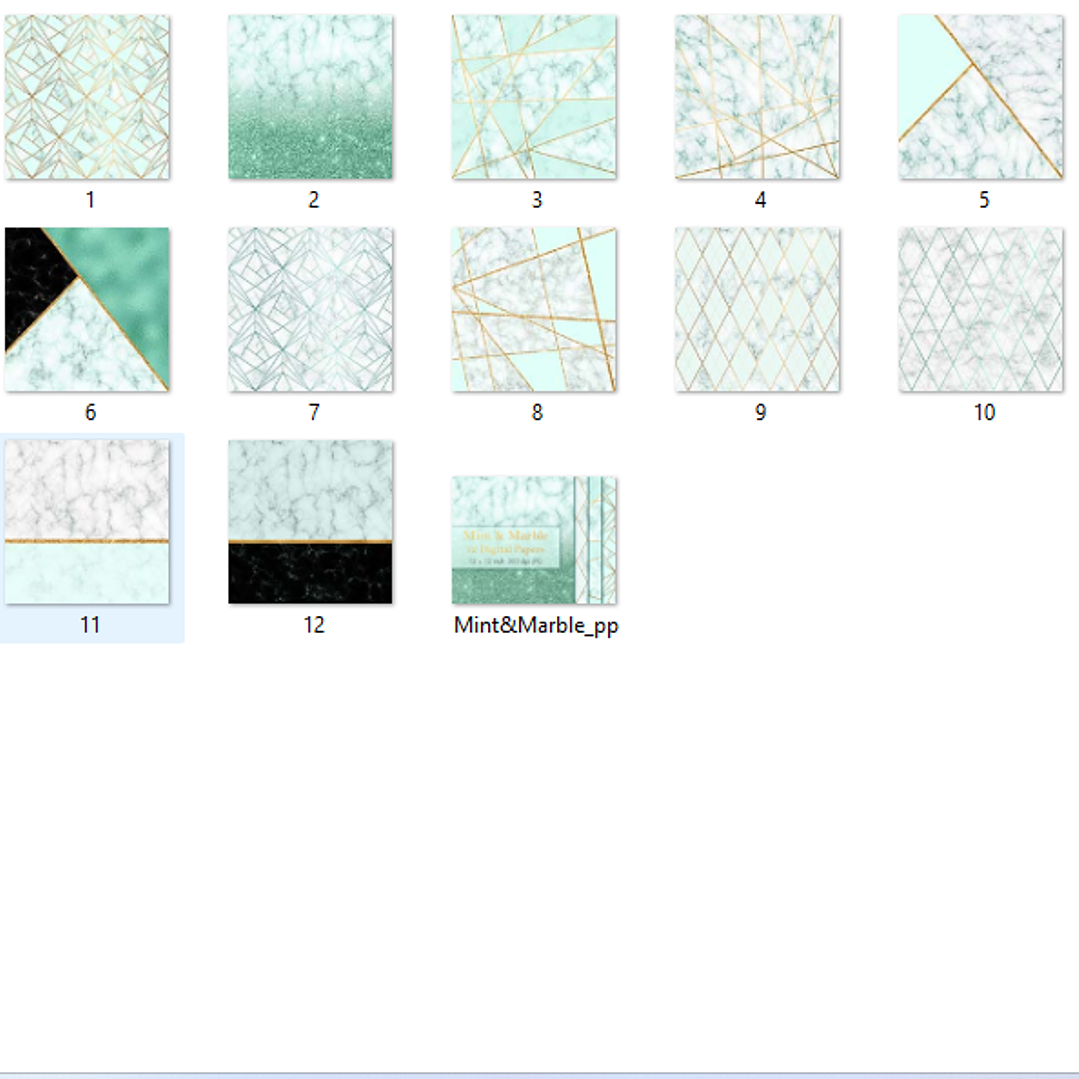Select thumbnail 1 with gold geometric pattern
This screenshot has height=1079, width=1079.
click(x=87, y=97)
